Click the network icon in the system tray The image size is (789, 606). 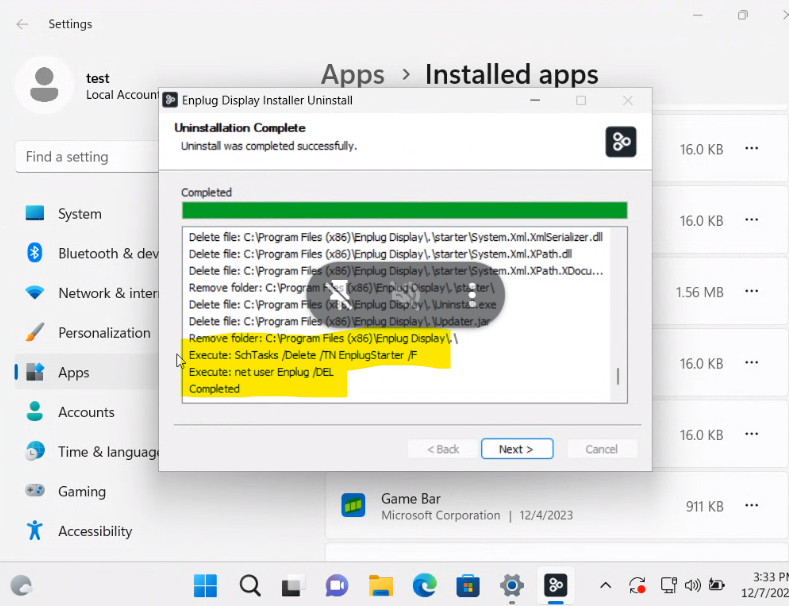(x=668, y=585)
